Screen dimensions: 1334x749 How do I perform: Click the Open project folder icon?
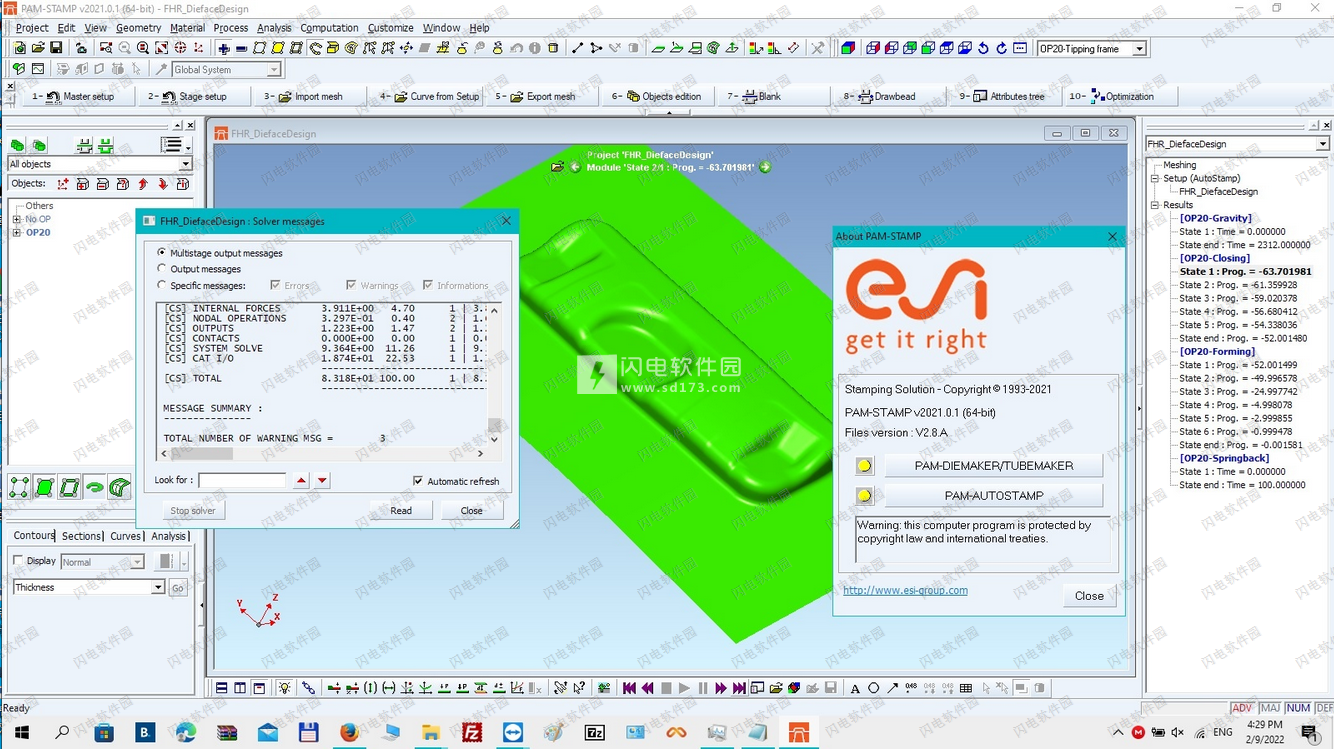tap(38, 48)
